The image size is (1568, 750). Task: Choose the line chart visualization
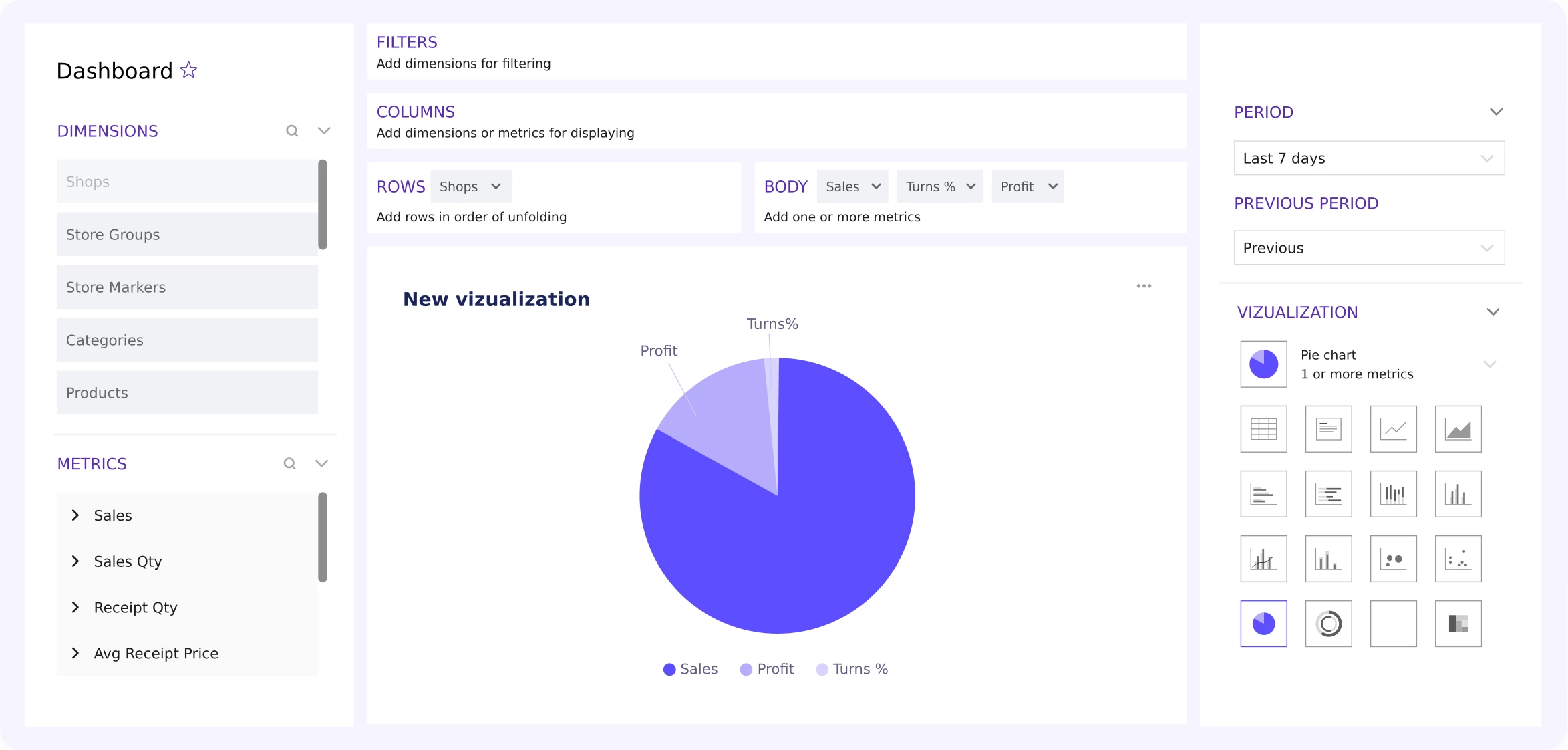click(x=1393, y=428)
